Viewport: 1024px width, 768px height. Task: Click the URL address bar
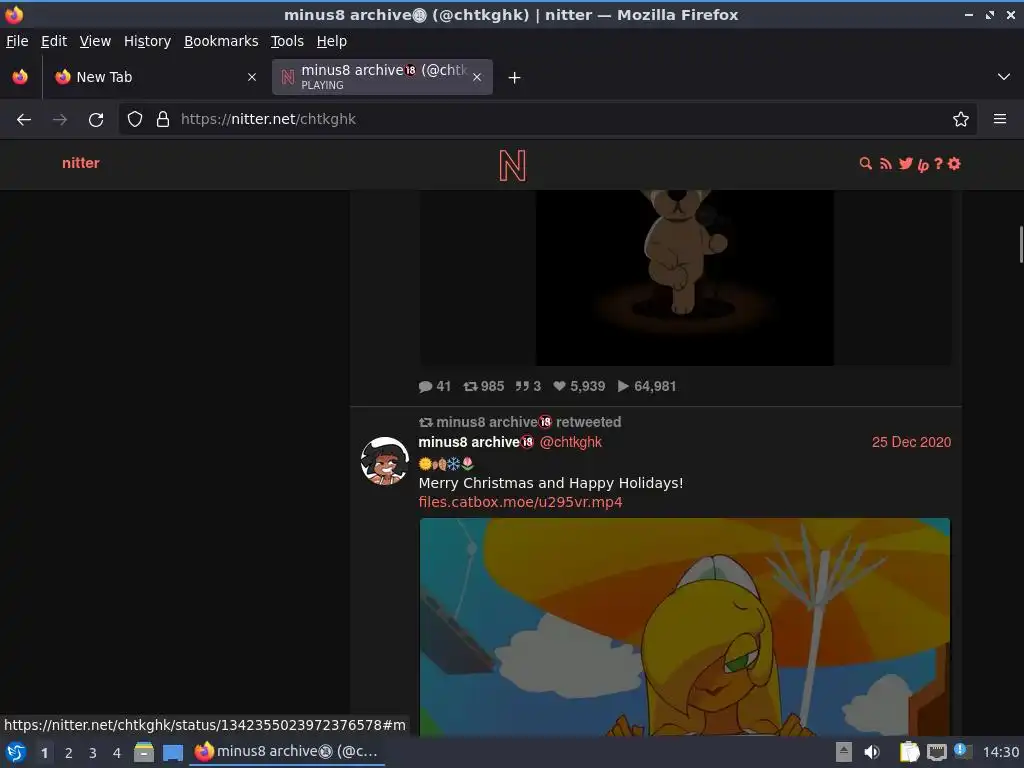(549, 119)
